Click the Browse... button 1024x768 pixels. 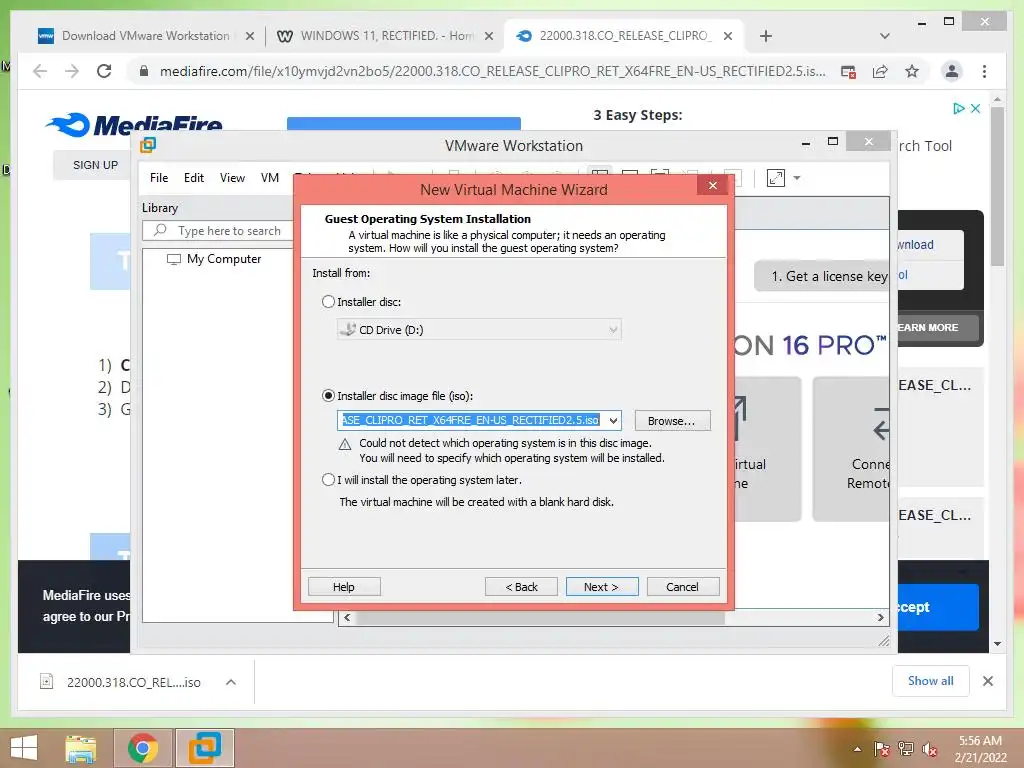672,421
